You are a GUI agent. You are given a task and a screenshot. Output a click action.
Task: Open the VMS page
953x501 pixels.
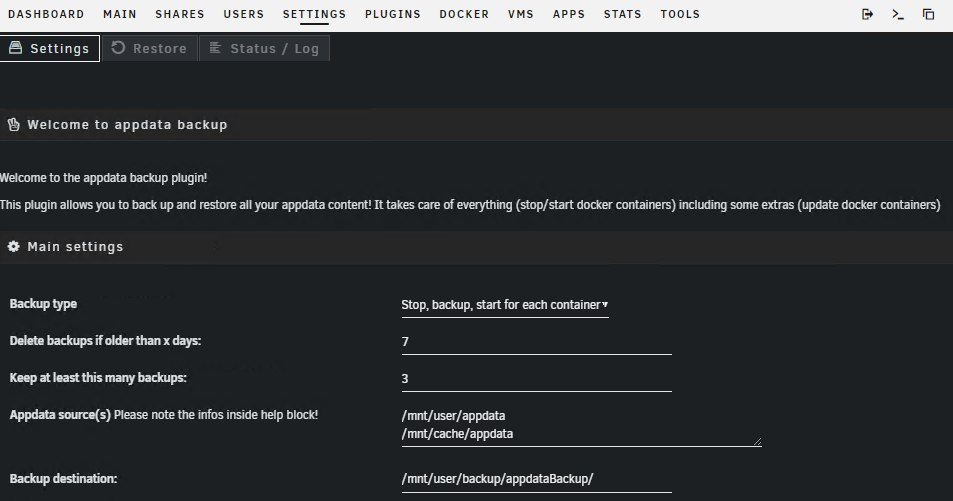pos(520,15)
